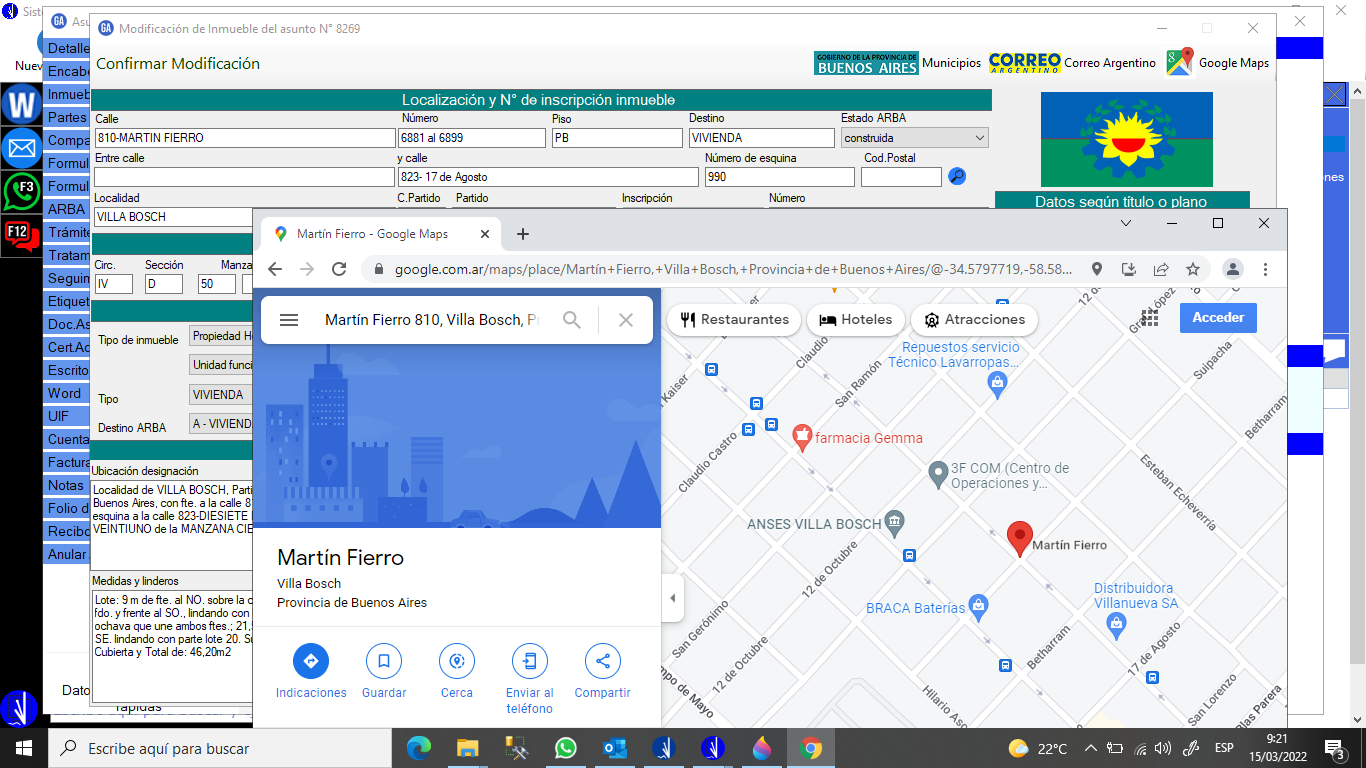This screenshot has width=1366, height=768.
Task: Click Enviar al teléfono icon
Action: 529,661
